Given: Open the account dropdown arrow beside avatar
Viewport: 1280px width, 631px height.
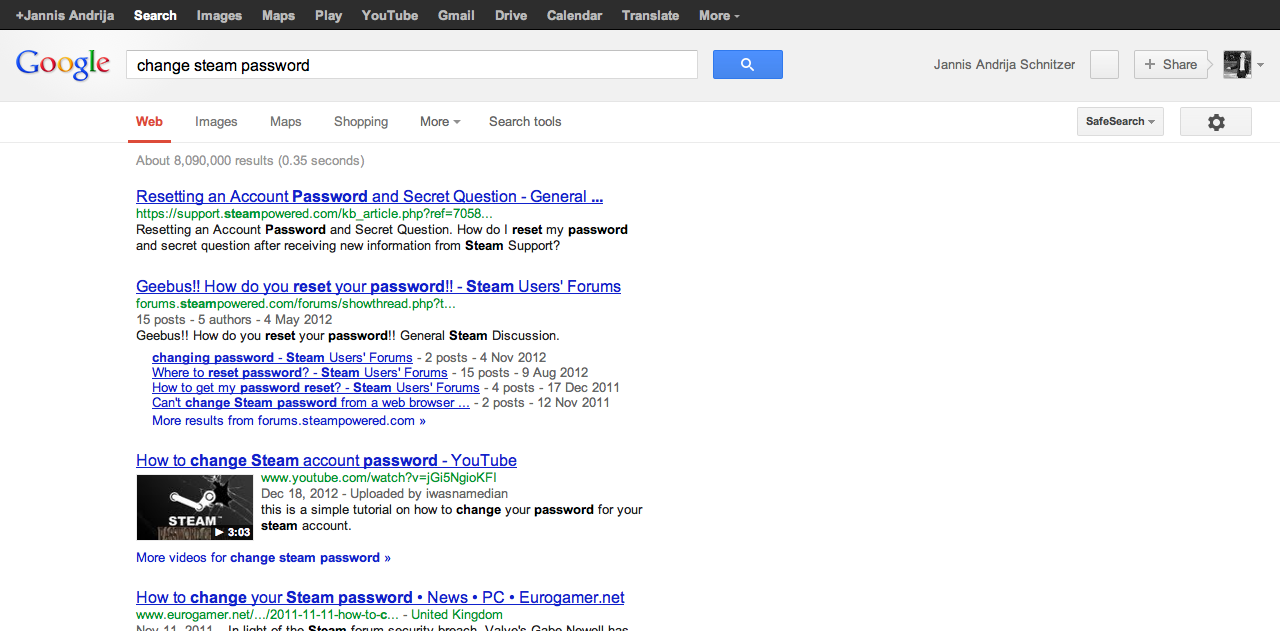Looking at the screenshot, I should click(x=1261, y=65).
